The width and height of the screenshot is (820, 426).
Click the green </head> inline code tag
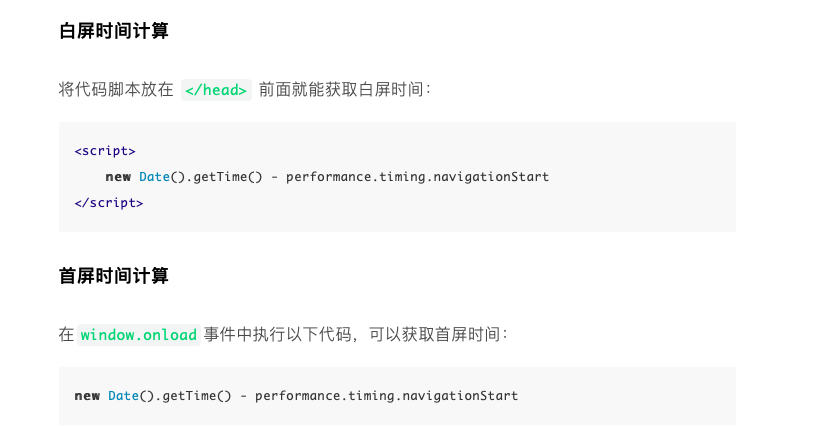216,90
